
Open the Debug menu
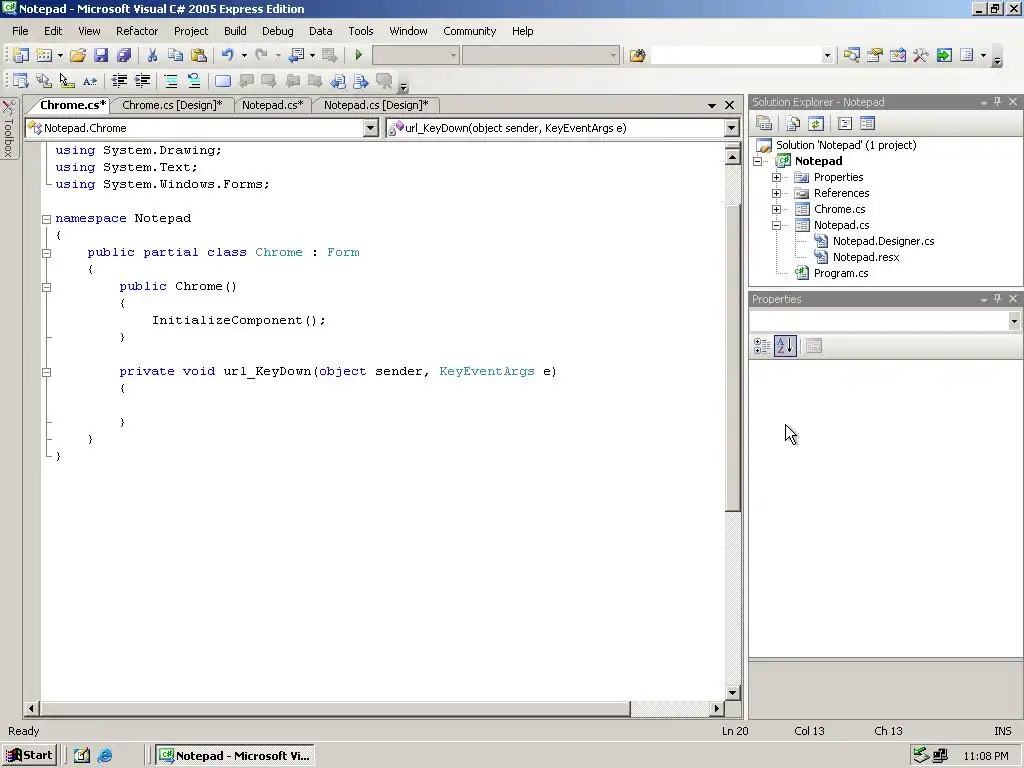278,31
